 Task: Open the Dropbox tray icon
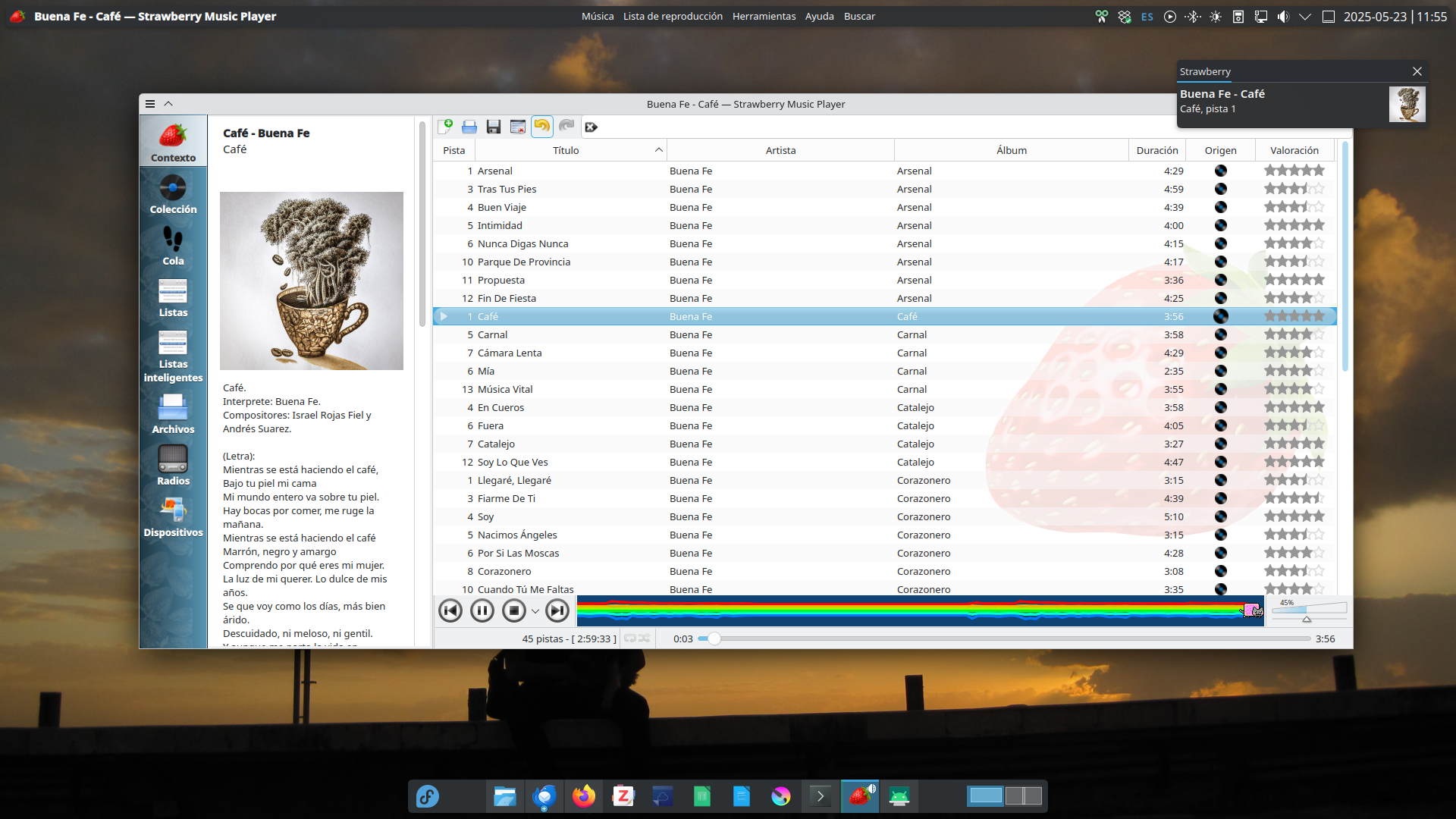(1125, 17)
